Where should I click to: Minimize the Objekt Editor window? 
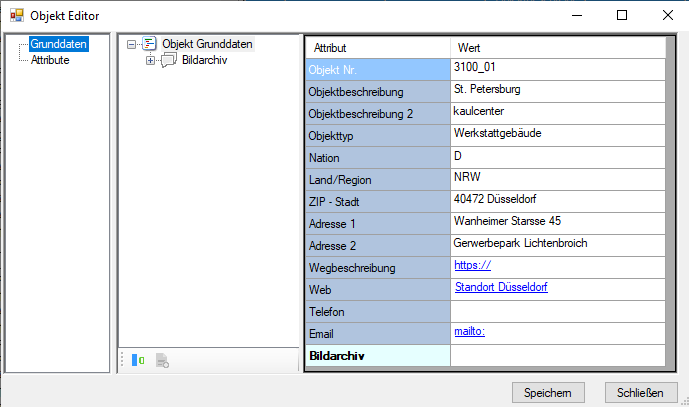coord(577,15)
